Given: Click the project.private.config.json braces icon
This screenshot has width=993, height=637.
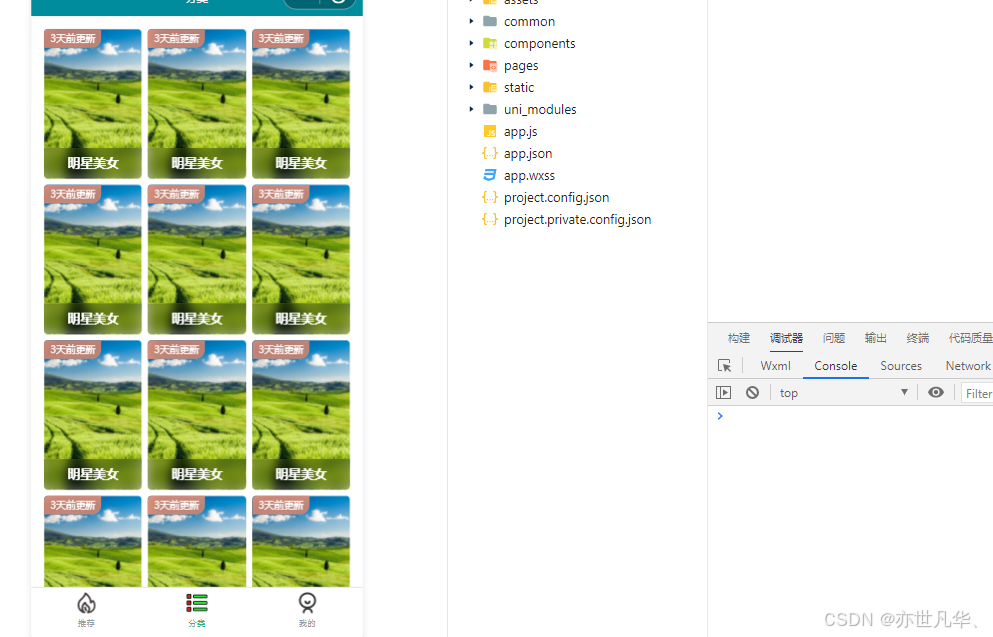Looking at the screenshot, I should coord(490,219).
